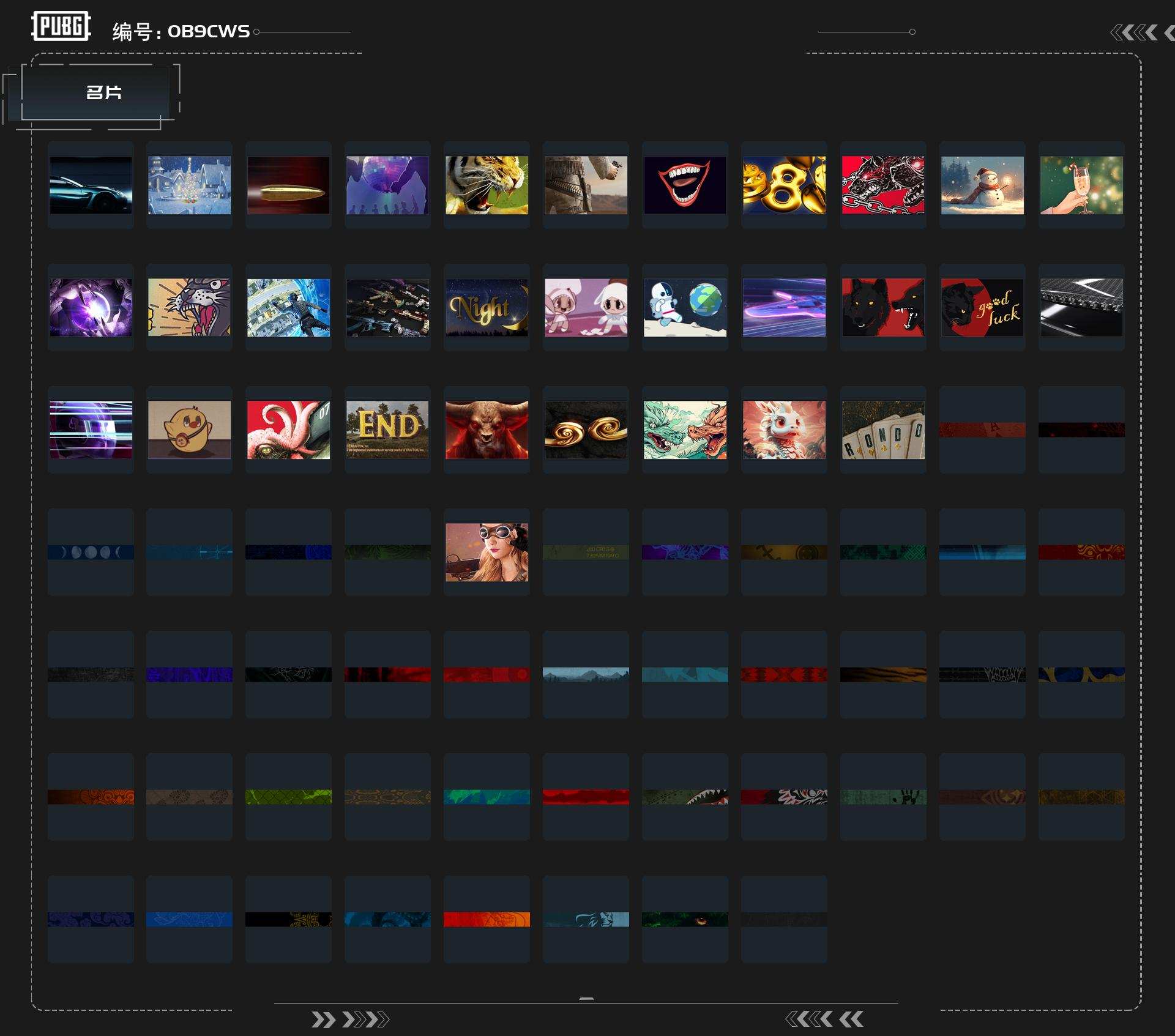The width and height of the screenshot is (1175, 1036).
Task: Click the moon phases banner card
Action: pos(91,552)
